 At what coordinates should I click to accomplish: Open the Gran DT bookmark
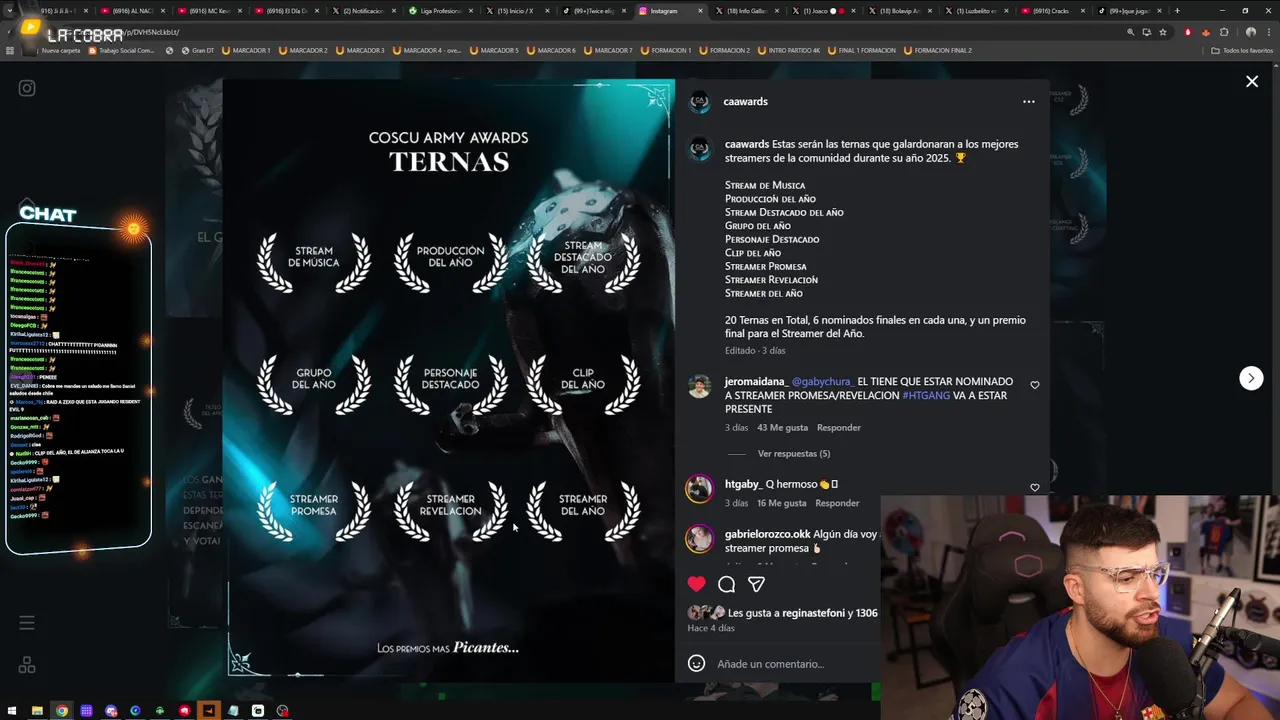pyautogui.click(x=196, y=50)
